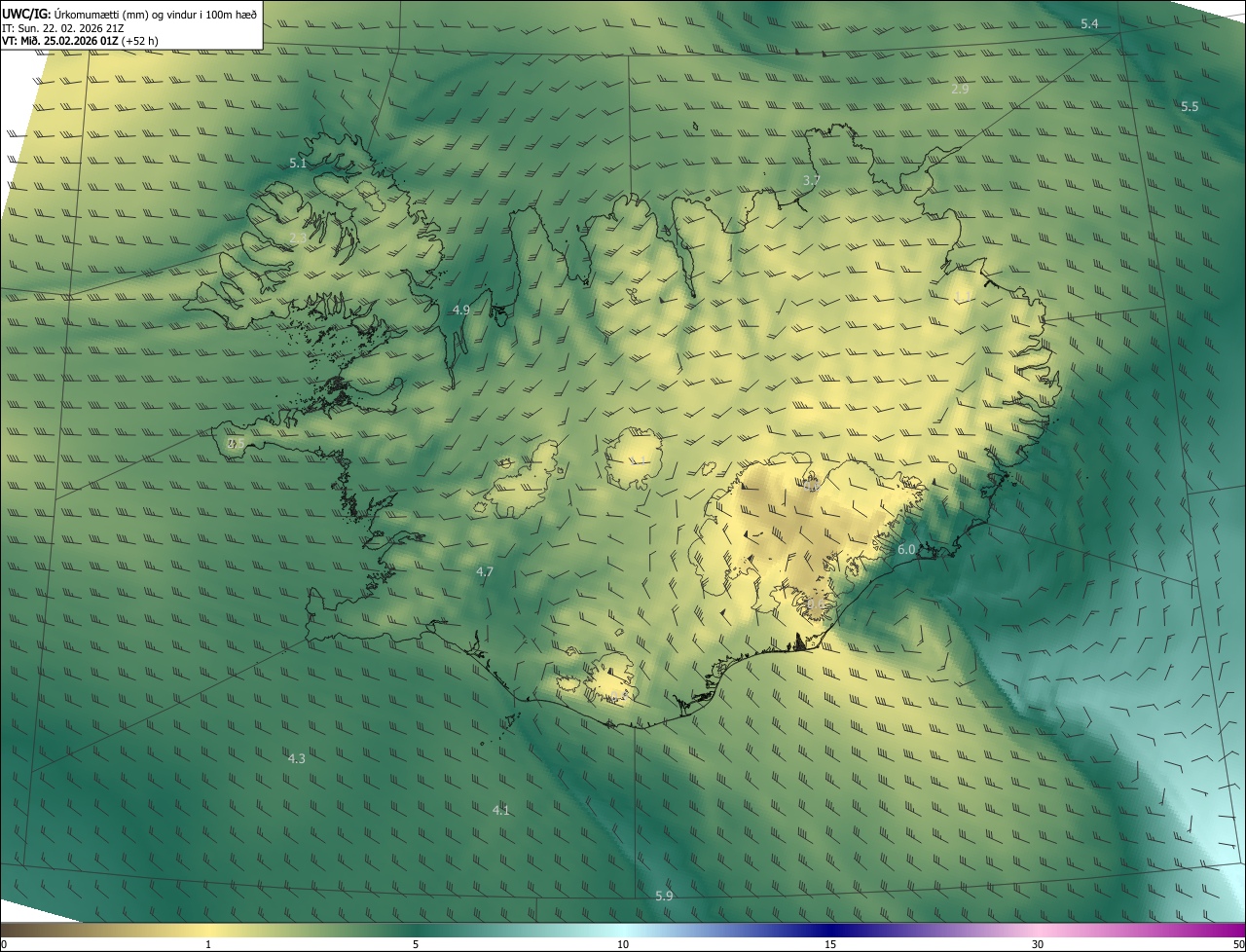Click the 2.9 value label

click(x=960, y=89)
